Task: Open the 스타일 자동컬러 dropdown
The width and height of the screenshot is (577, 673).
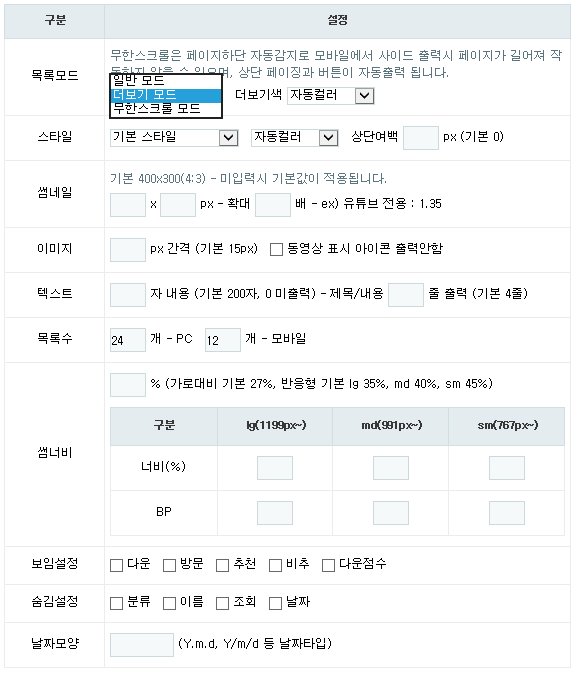Action: pyautogui.click(x=295, y=138)
